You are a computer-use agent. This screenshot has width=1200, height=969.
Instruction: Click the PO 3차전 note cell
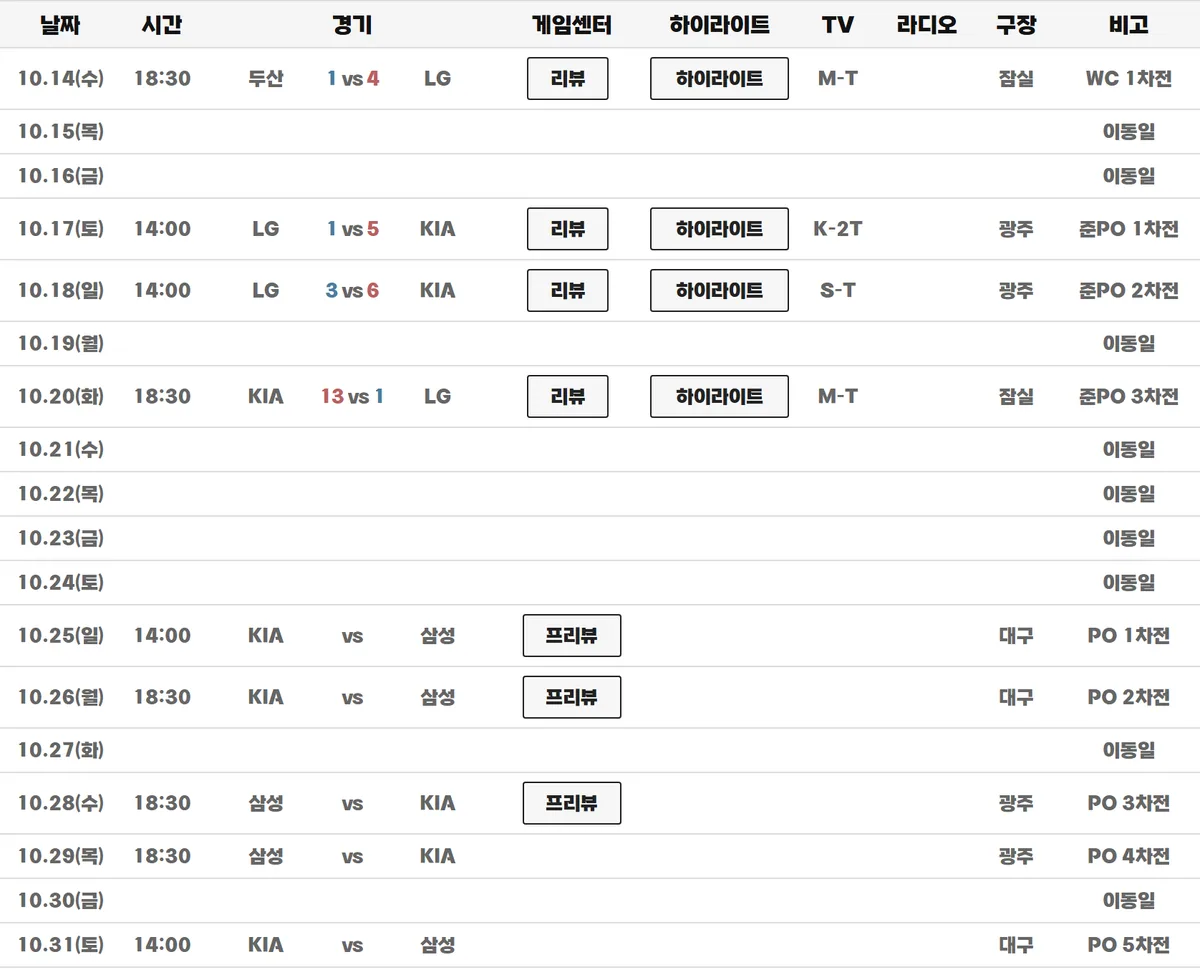pos(1129,804)
